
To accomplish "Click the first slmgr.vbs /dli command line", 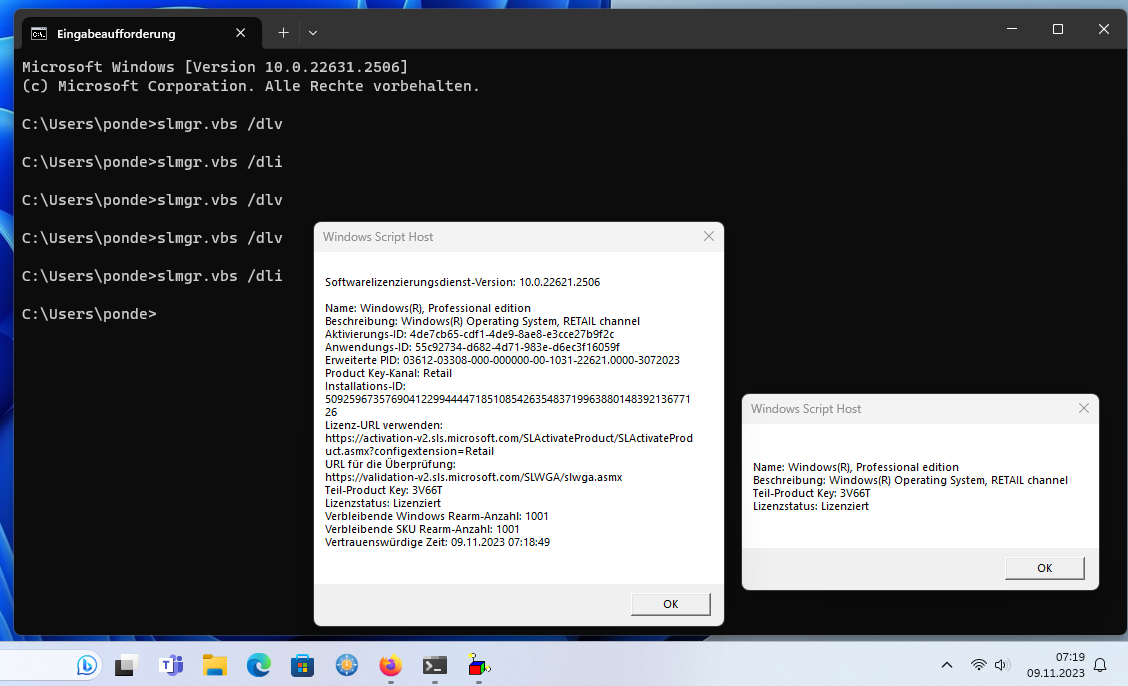I will [152, 162].
